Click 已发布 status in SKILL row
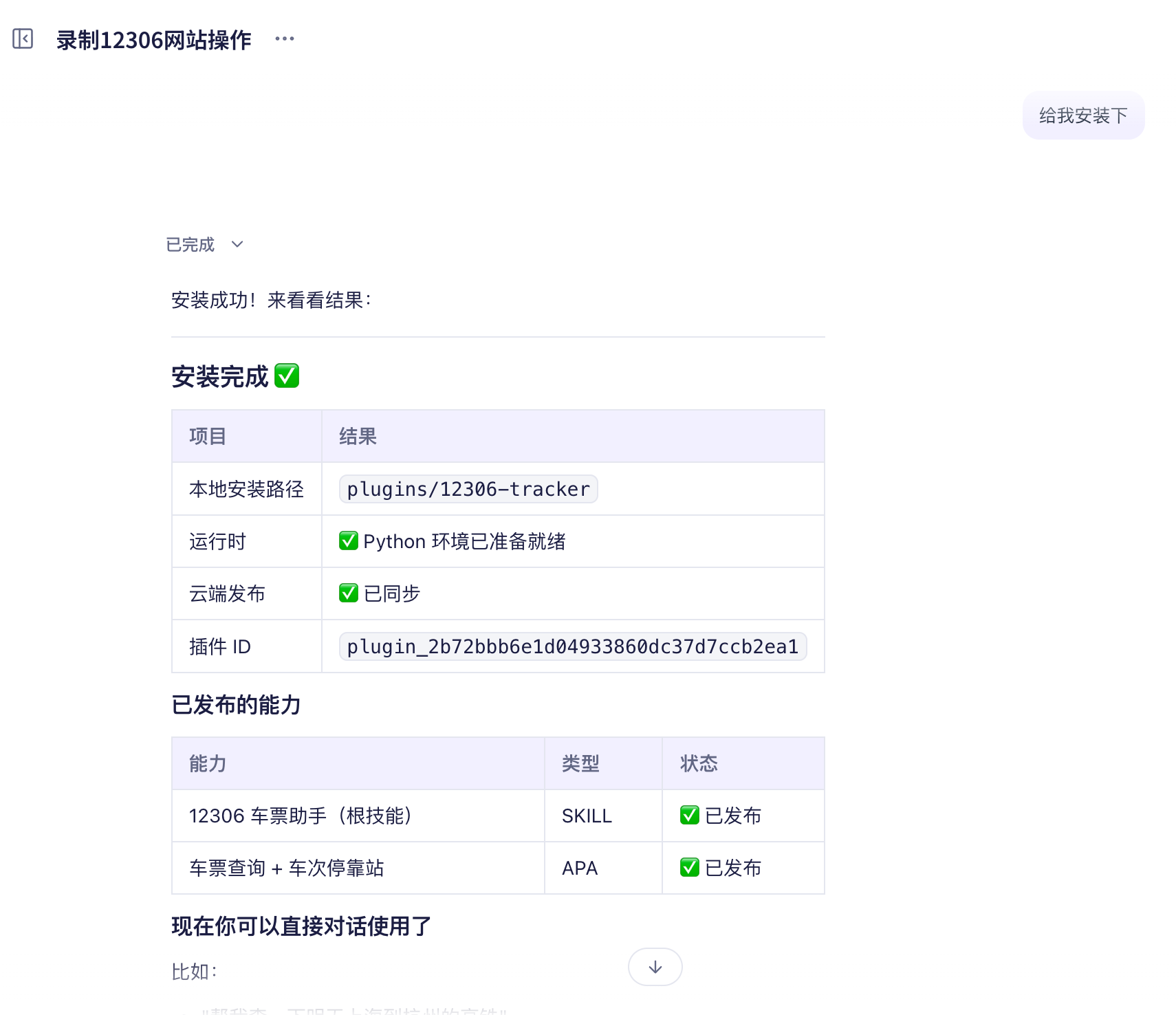The height and width of the screenshot is (1015, 1176). click(x=721, y=816)
